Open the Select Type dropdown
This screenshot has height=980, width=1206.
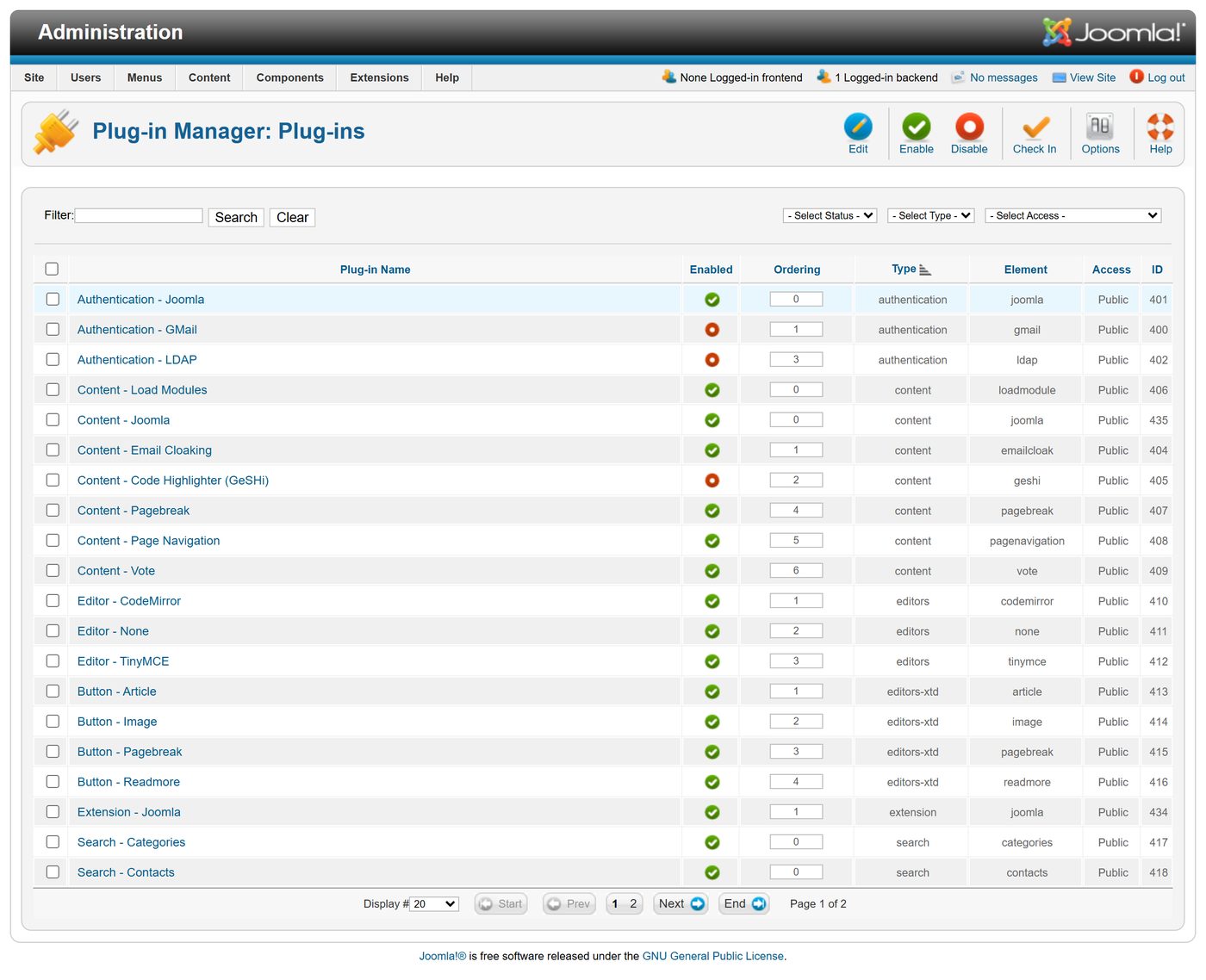coord(930,215)
